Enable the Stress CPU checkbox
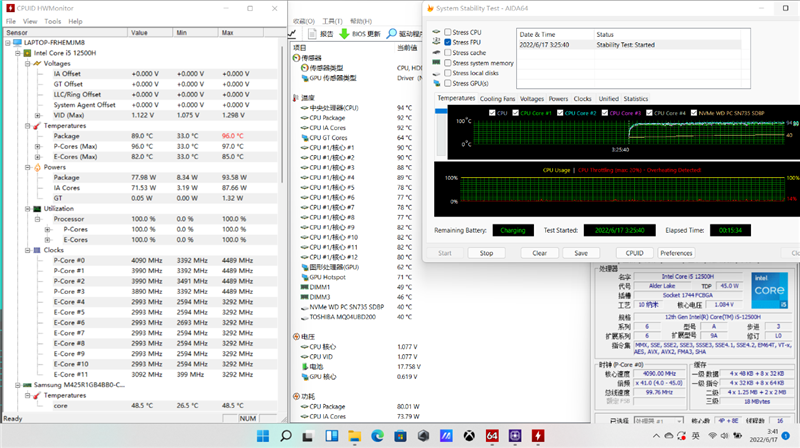The image size is (800, 448). tap(447, 32)
